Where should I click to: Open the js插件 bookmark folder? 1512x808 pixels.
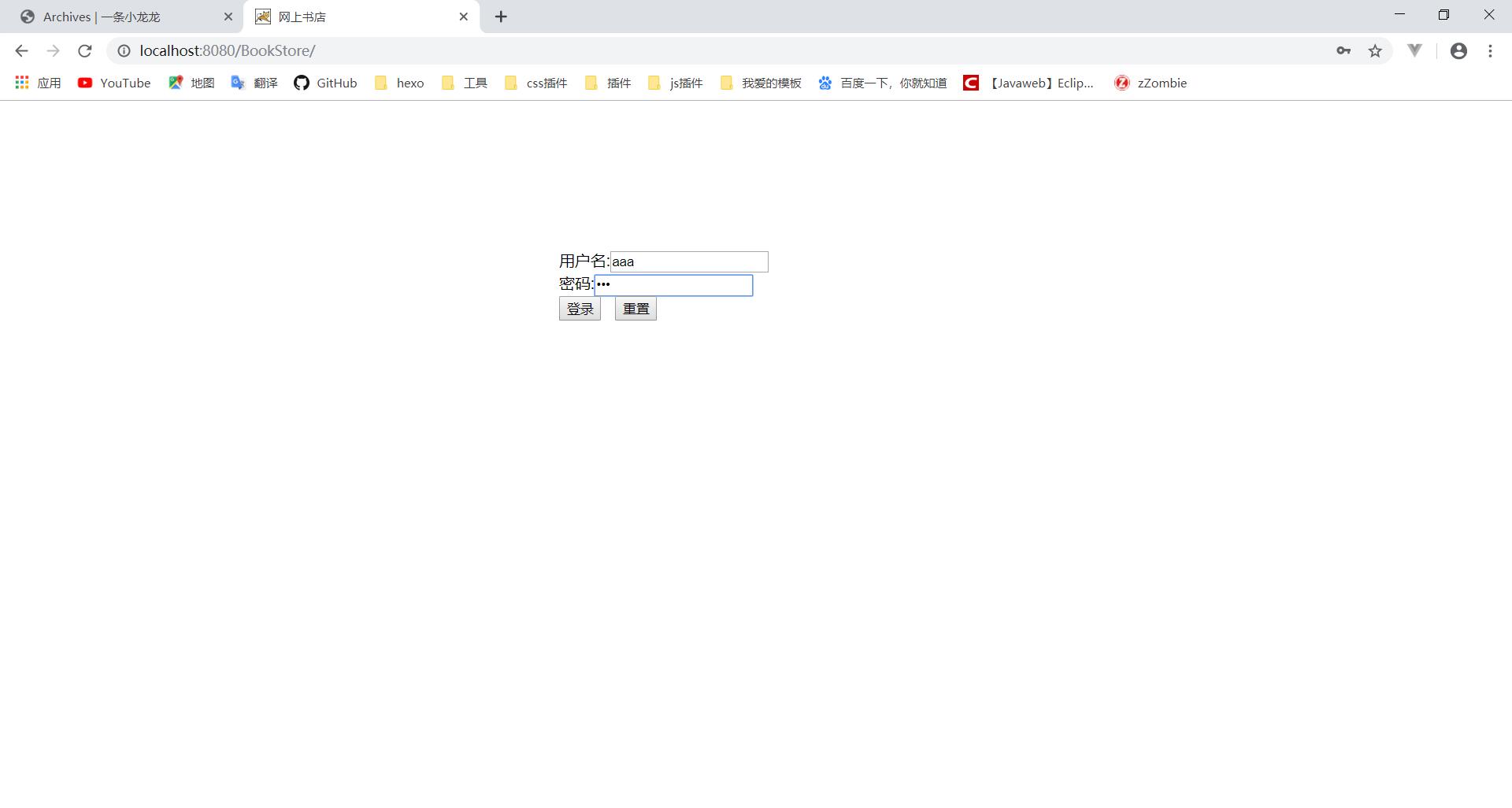[676, 83]
